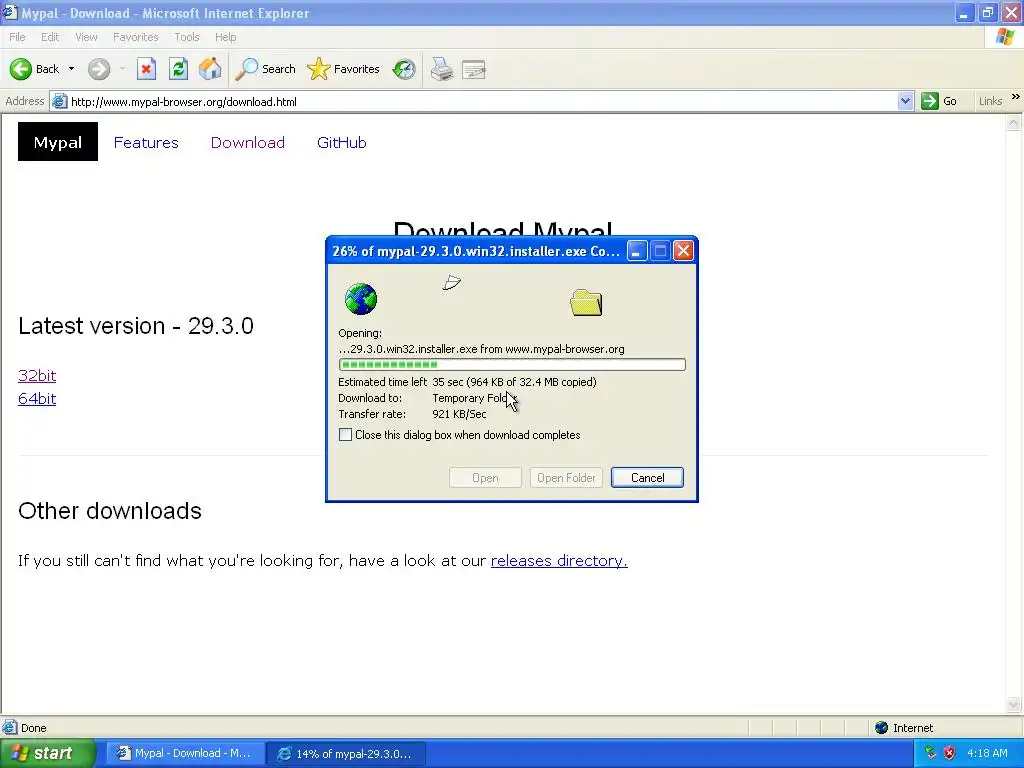This screenshot has width=1024, height=768.
Task: Click the disabled Open button in dialog
Action: coord(485,477)
